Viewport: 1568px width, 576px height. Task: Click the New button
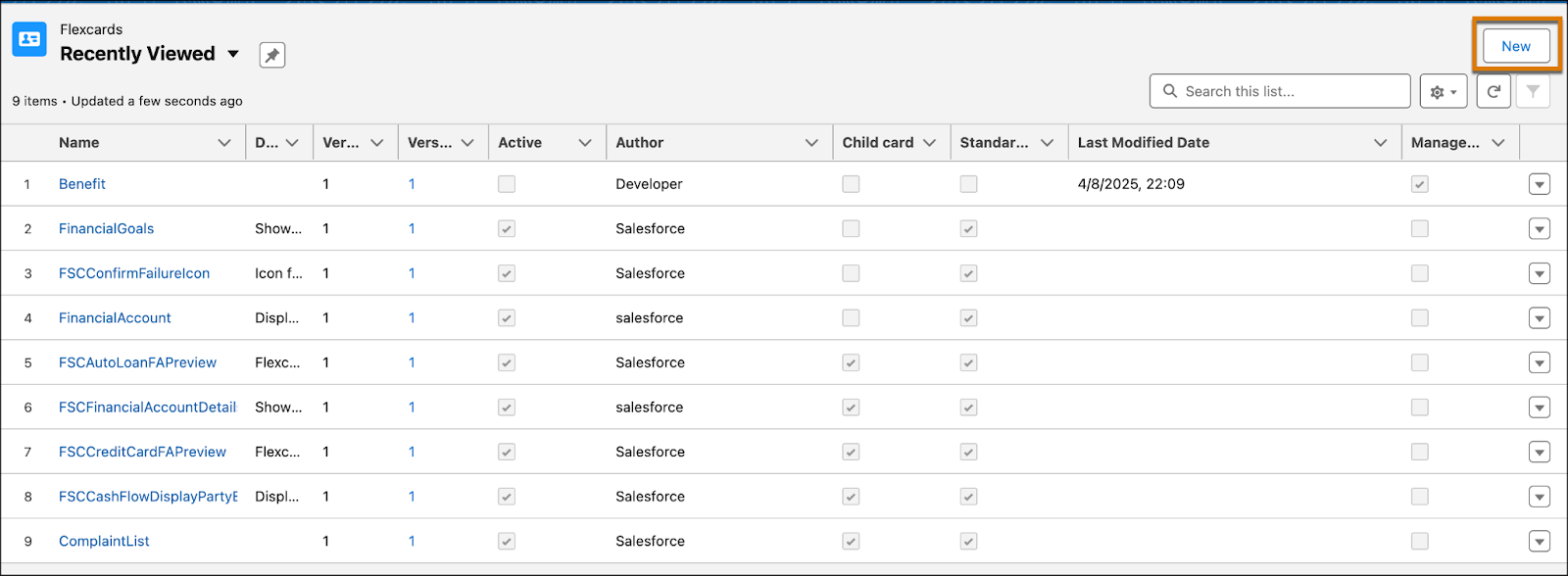coord(1516,46)
